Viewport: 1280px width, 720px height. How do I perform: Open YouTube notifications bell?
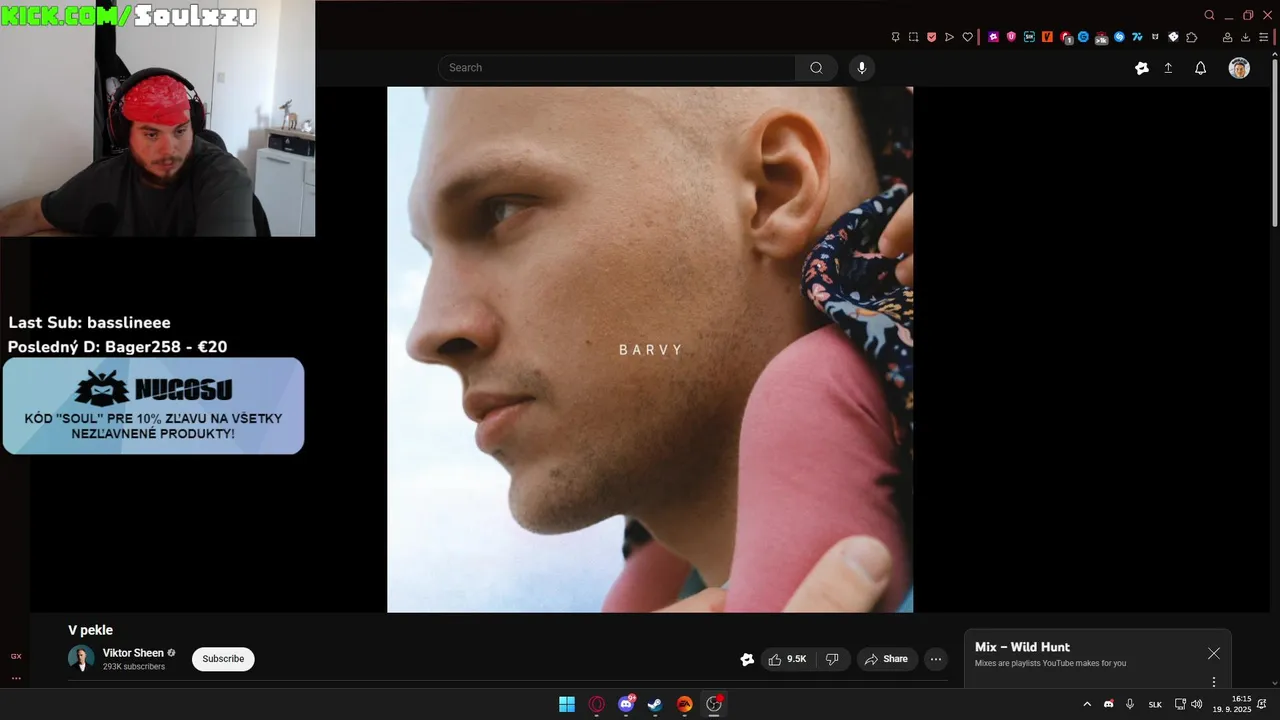1201,68
